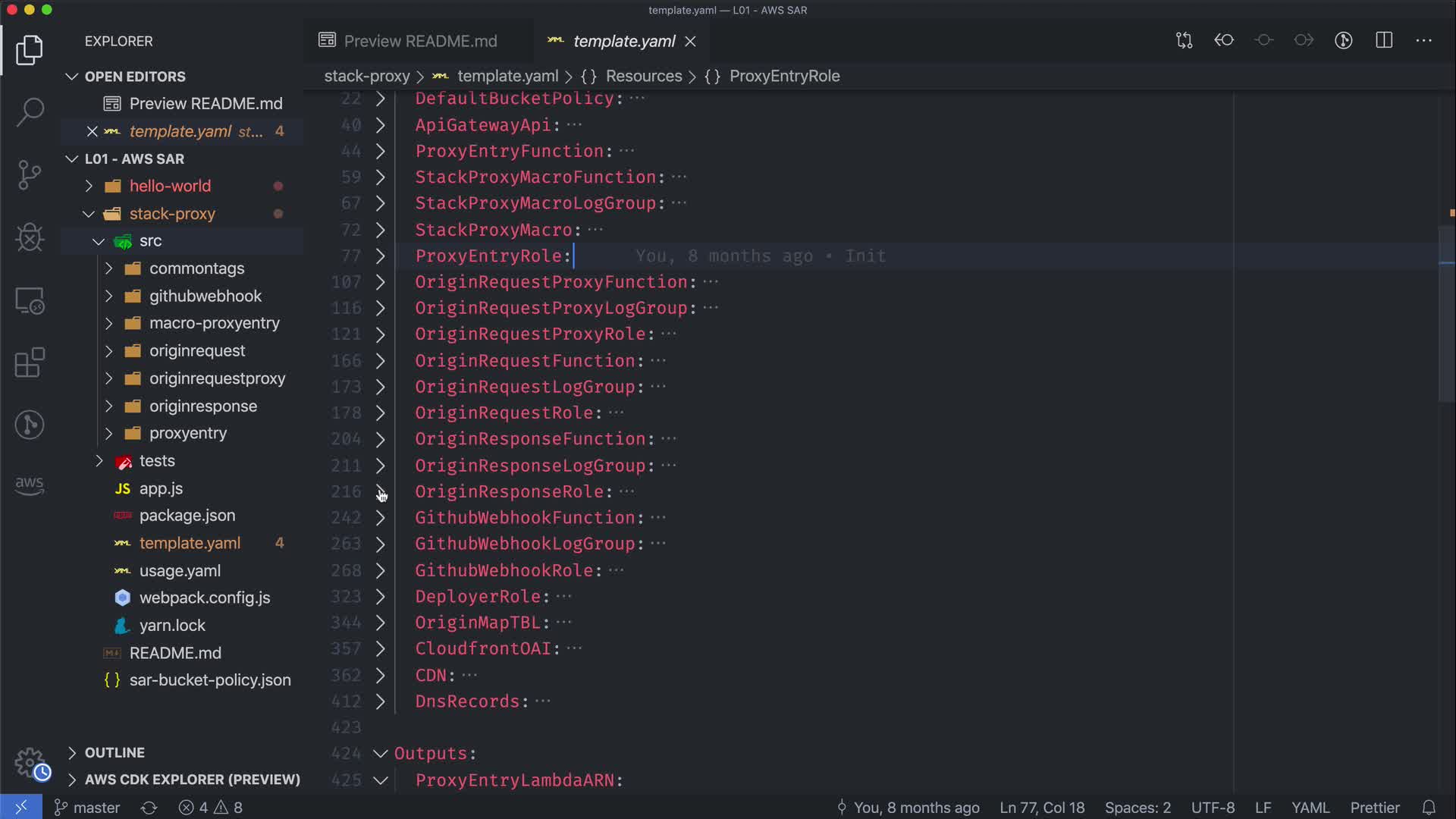The image size is (1456, 819).
Task: Expand the hello-world folder
Action: pyautogui.click(x=170, y=186)
